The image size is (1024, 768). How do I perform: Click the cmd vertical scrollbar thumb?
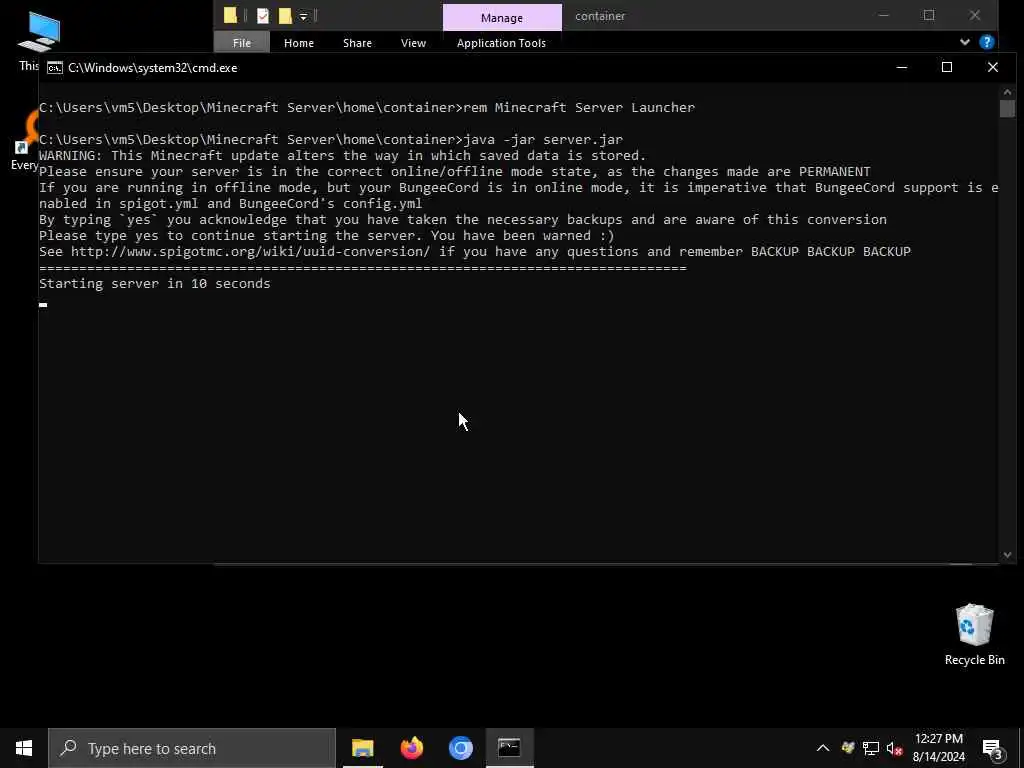coord(1007,109)
